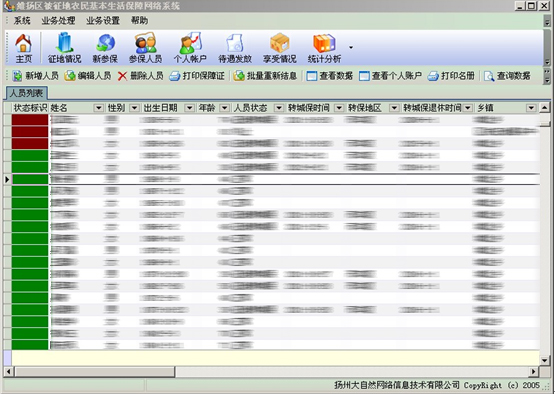Click the row indicator arrow of the current row

[7, 179]
